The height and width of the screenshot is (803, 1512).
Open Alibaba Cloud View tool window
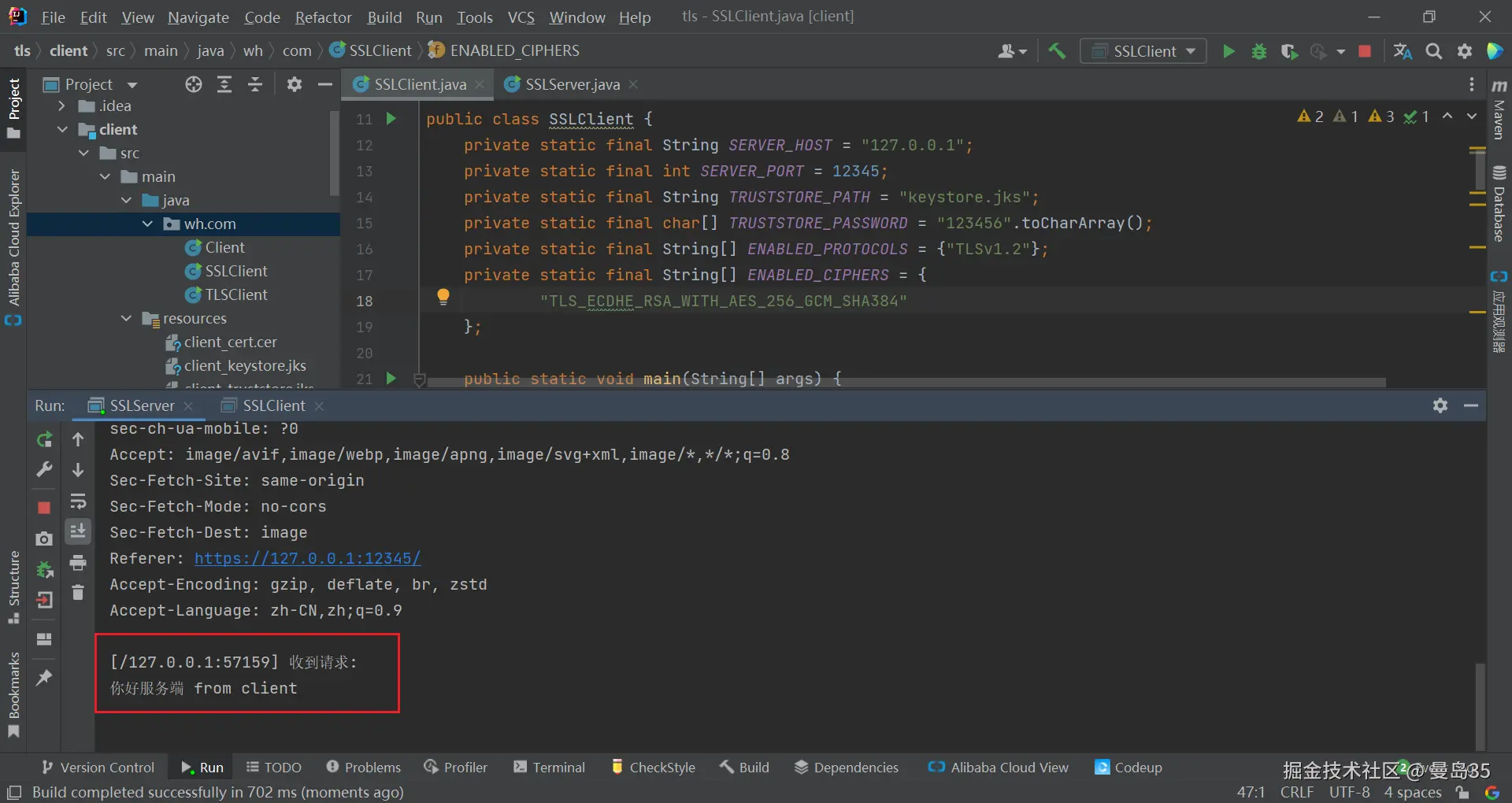tap(998, 768)
